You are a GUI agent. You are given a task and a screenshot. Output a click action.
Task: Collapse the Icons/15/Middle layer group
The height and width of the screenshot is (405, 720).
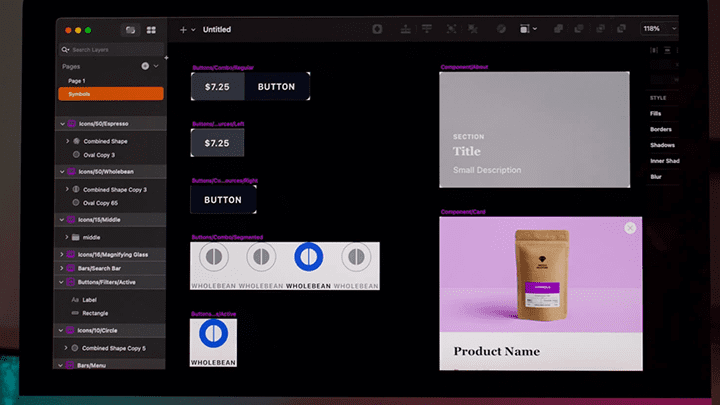62,220
